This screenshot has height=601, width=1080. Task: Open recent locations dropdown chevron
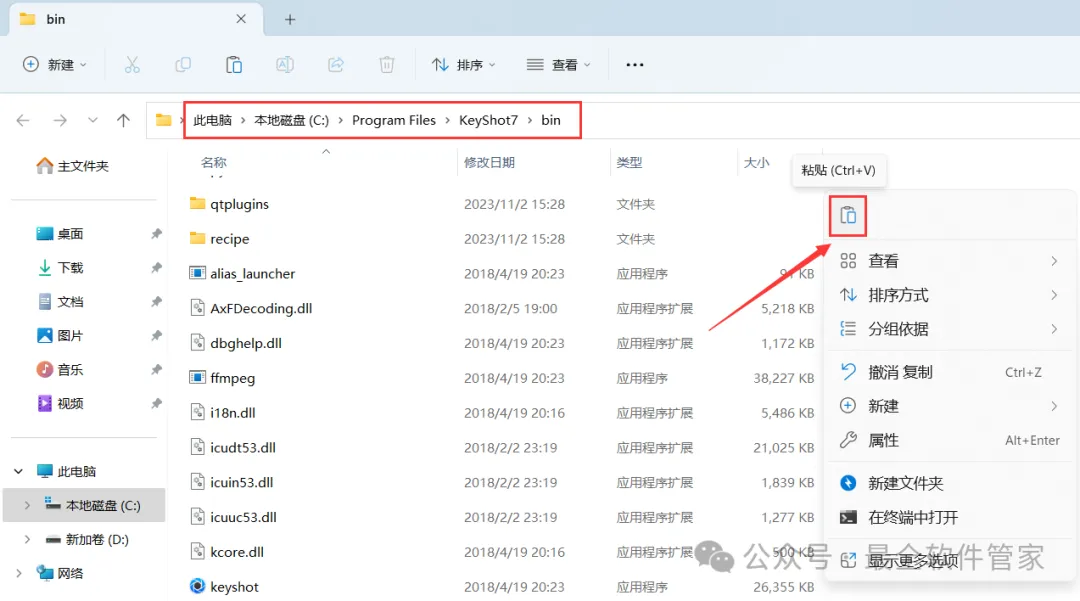tap(92, 120)
